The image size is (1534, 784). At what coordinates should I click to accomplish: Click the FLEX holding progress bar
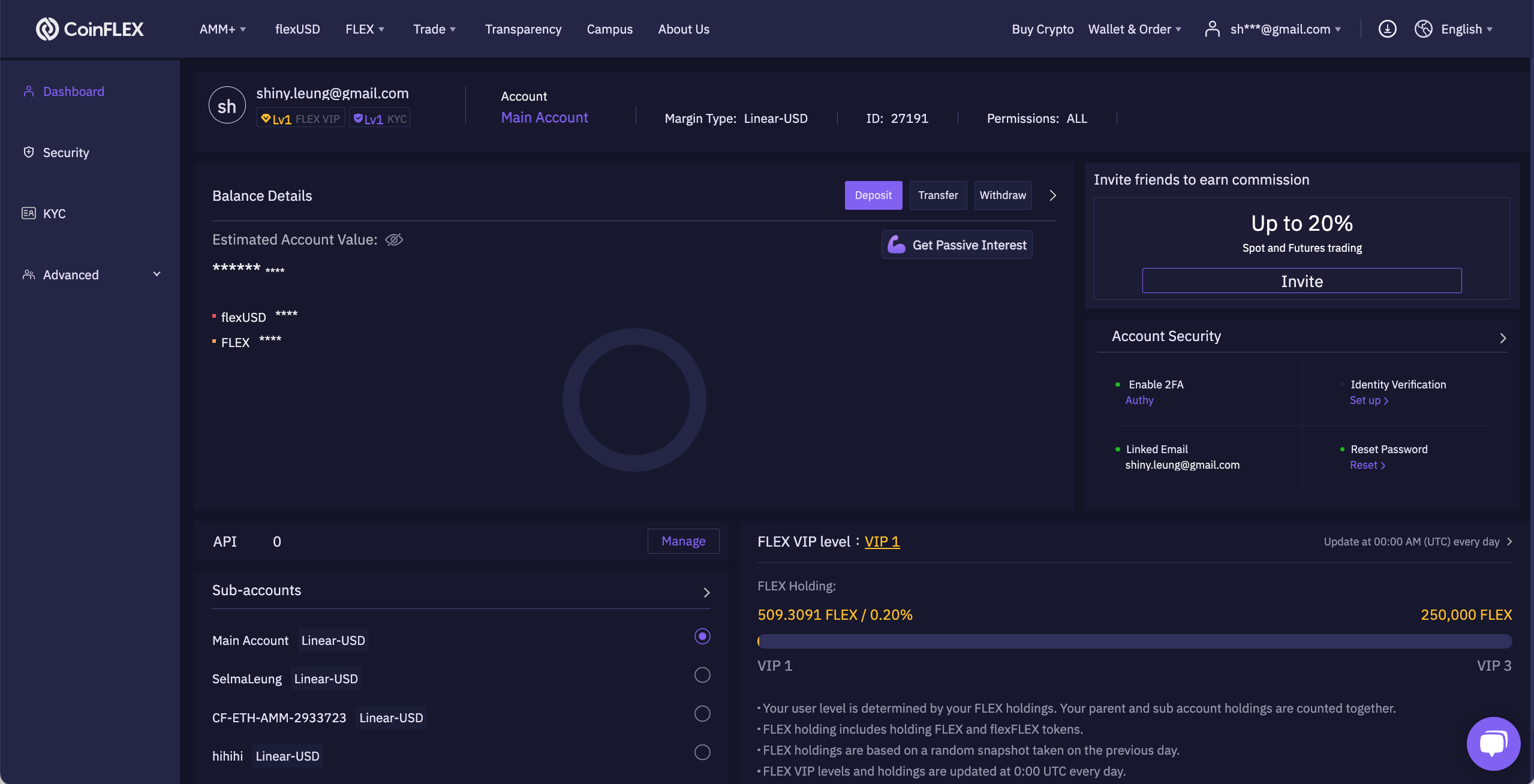[1134, 641]
